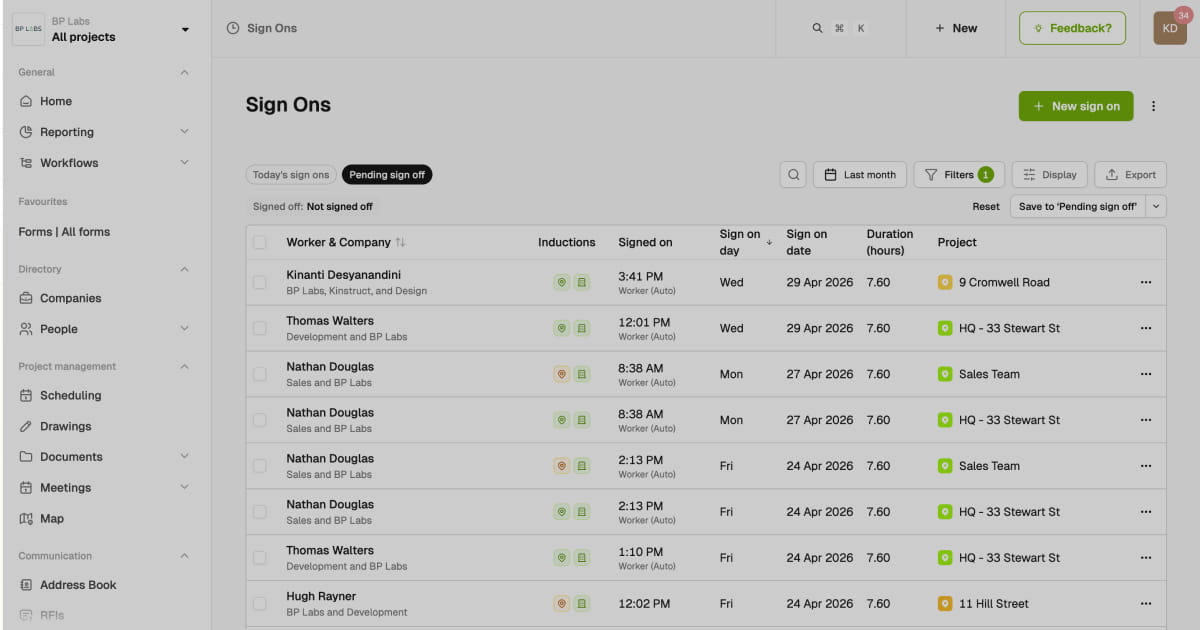The image size is (1200, 630).
Task: Click site induction icon for Kinanti Desyanandini
Action: tap(562, 283)
